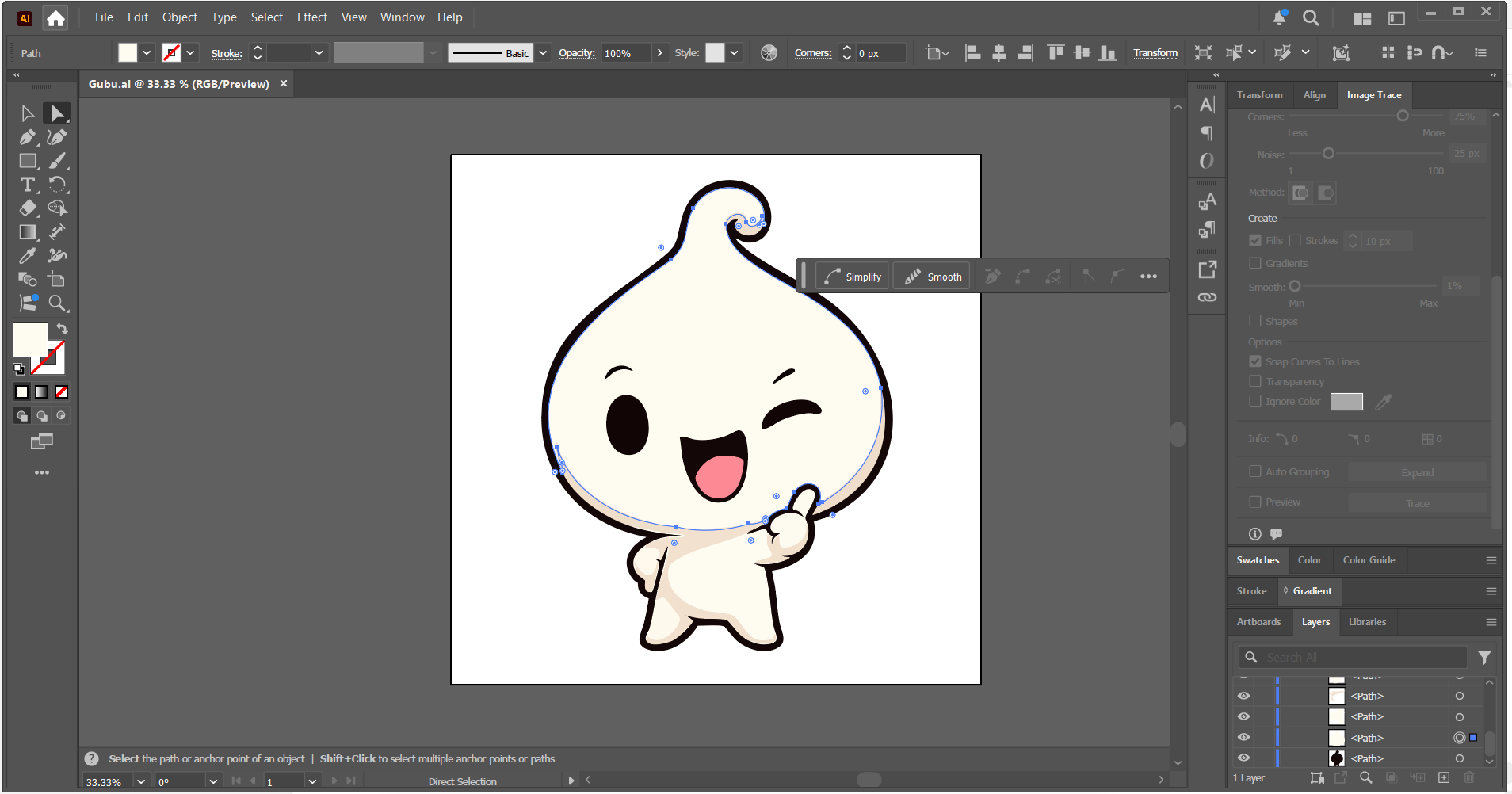Click vertical align top icon
The width and height of the screenshot is (1512, 794).
click(x=1056, y=53)
